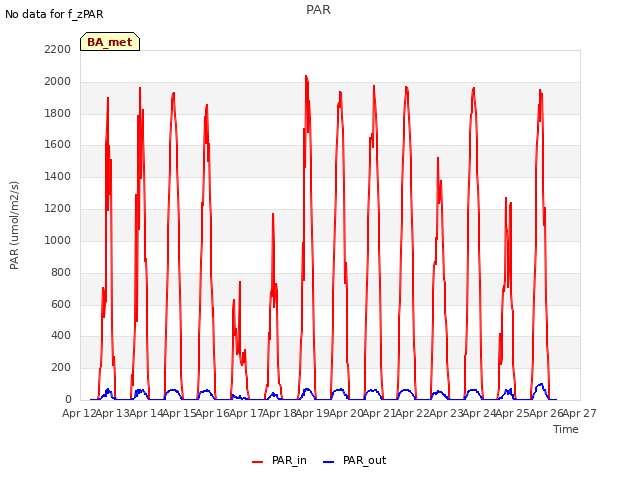Screen dimensions: 640x480
Task: Click the last PAR_out peak near 100
Action: point(541,384)
